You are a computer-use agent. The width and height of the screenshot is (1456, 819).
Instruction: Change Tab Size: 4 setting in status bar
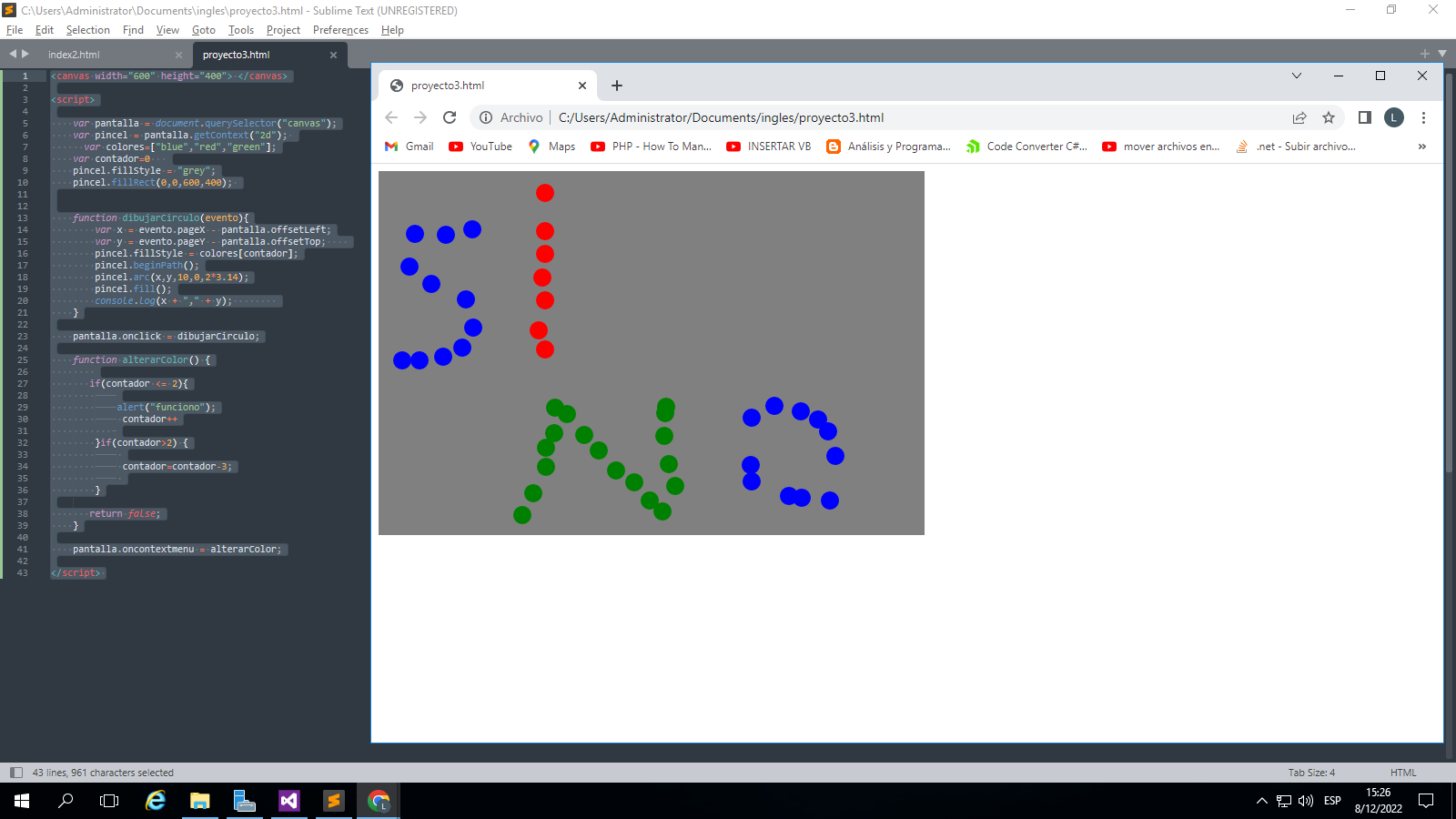[1311, 773]
